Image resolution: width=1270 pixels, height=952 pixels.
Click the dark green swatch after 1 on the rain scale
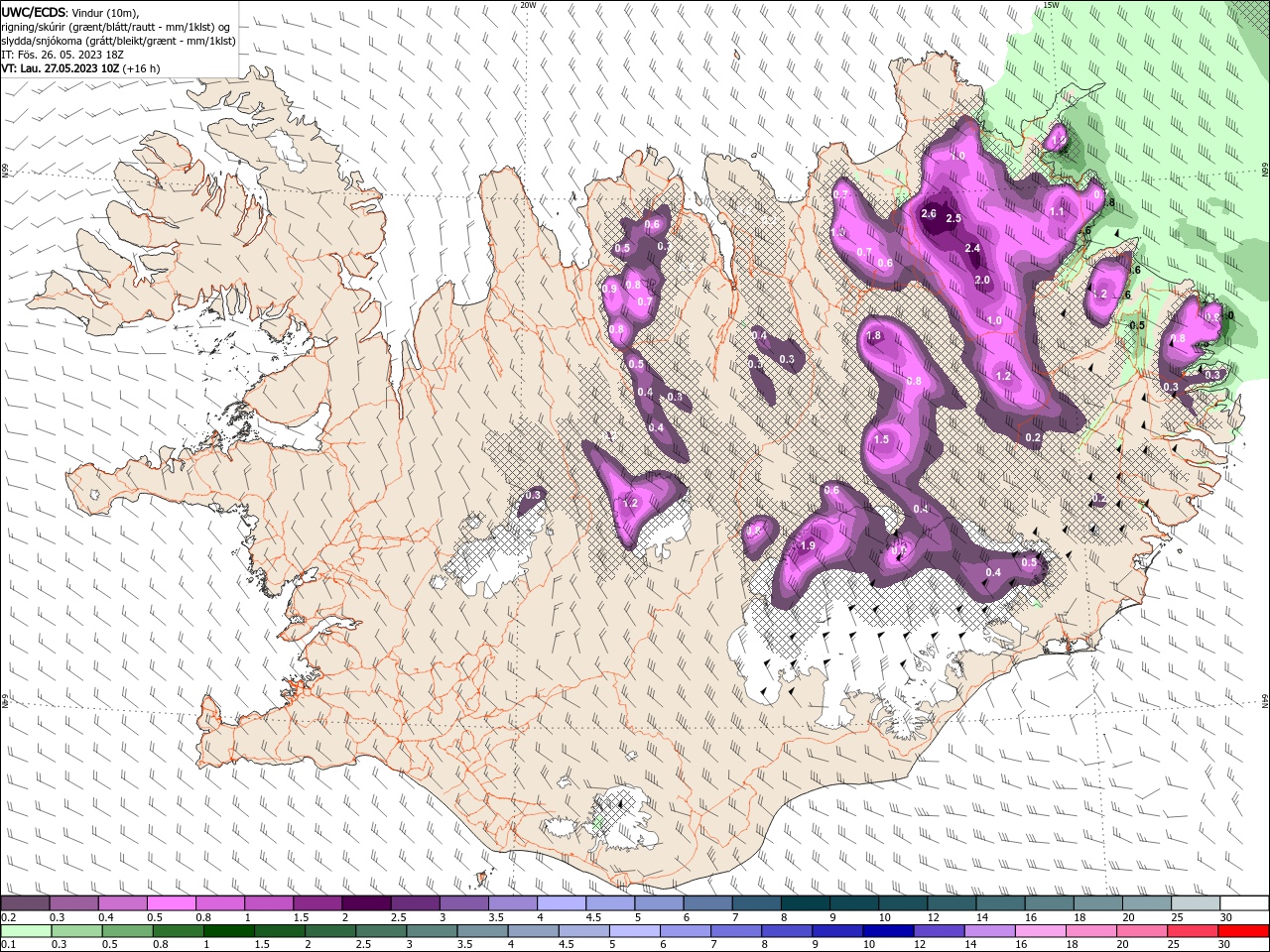coord(227,931)
